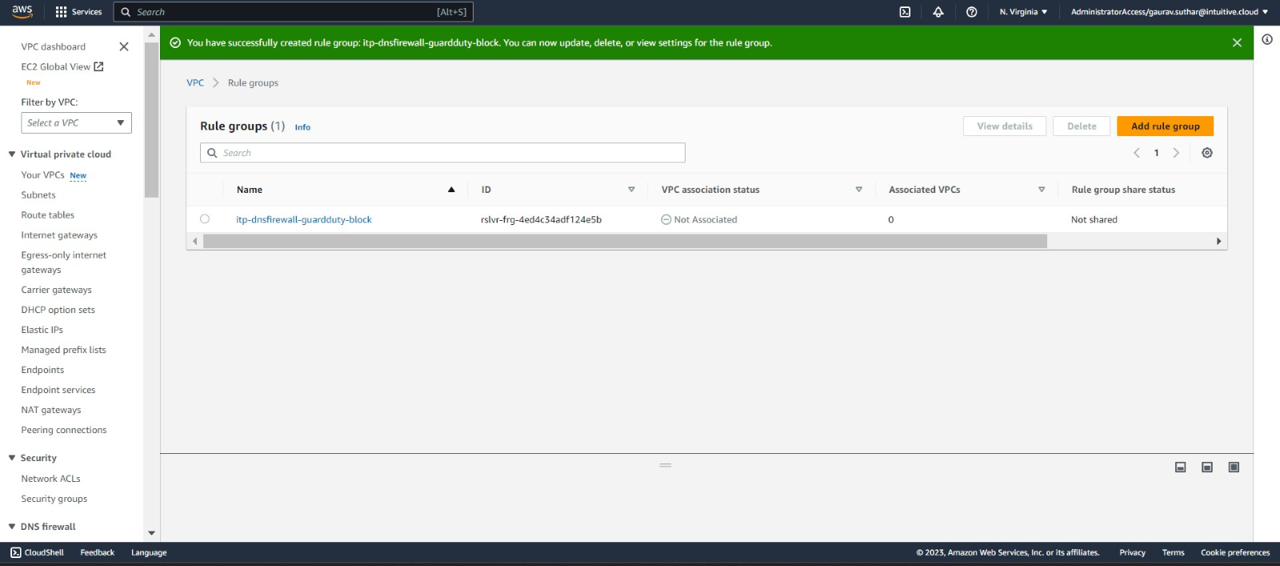The image size is (1280, 566).
Task: Collapse the Virtual private cloud section
Action: coord(12,155)
